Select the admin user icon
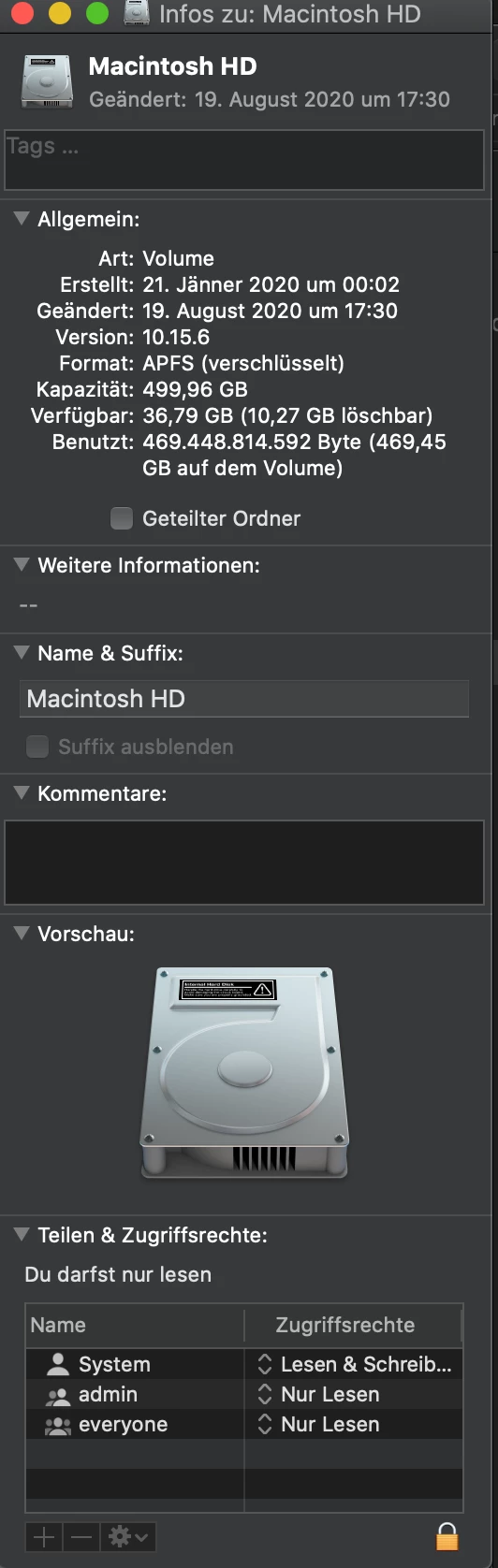The image size is (498, 1568). point(58,1395)
